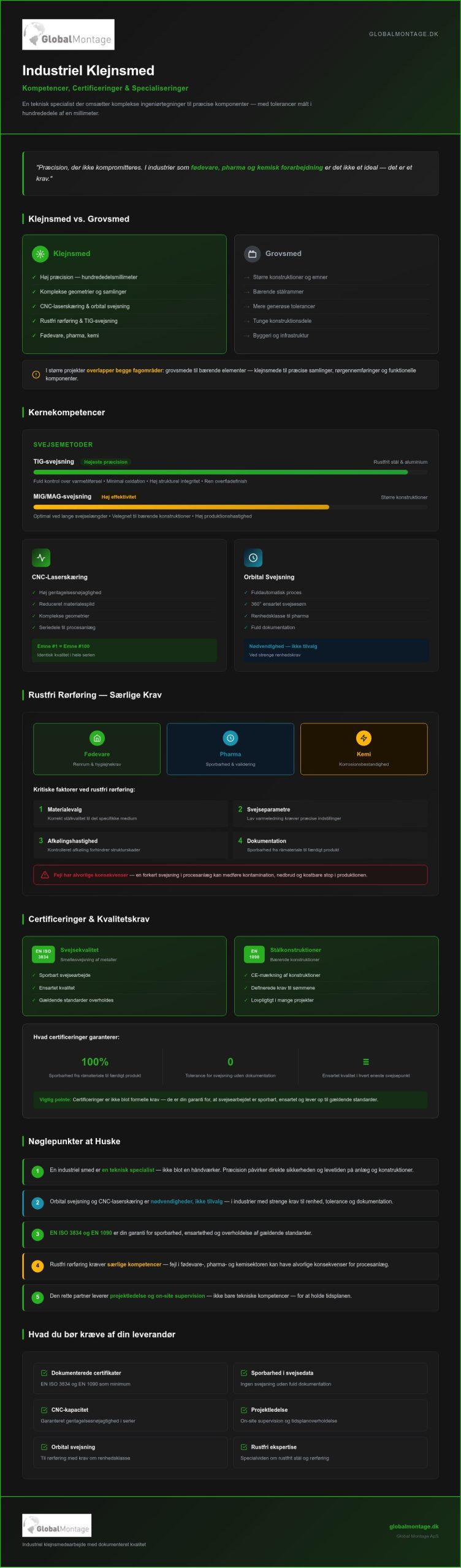Click the green TIG-svejsning progress bar
The height and width of the screenshot is (1568, 461).
230,472
